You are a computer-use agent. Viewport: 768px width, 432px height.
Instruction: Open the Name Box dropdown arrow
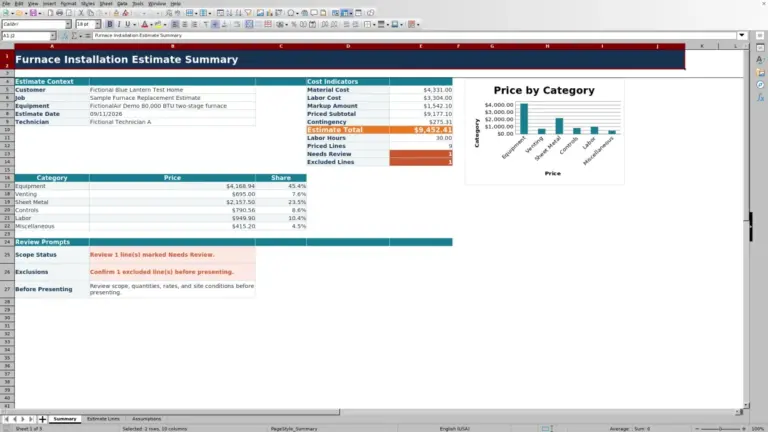coord(53,36)
